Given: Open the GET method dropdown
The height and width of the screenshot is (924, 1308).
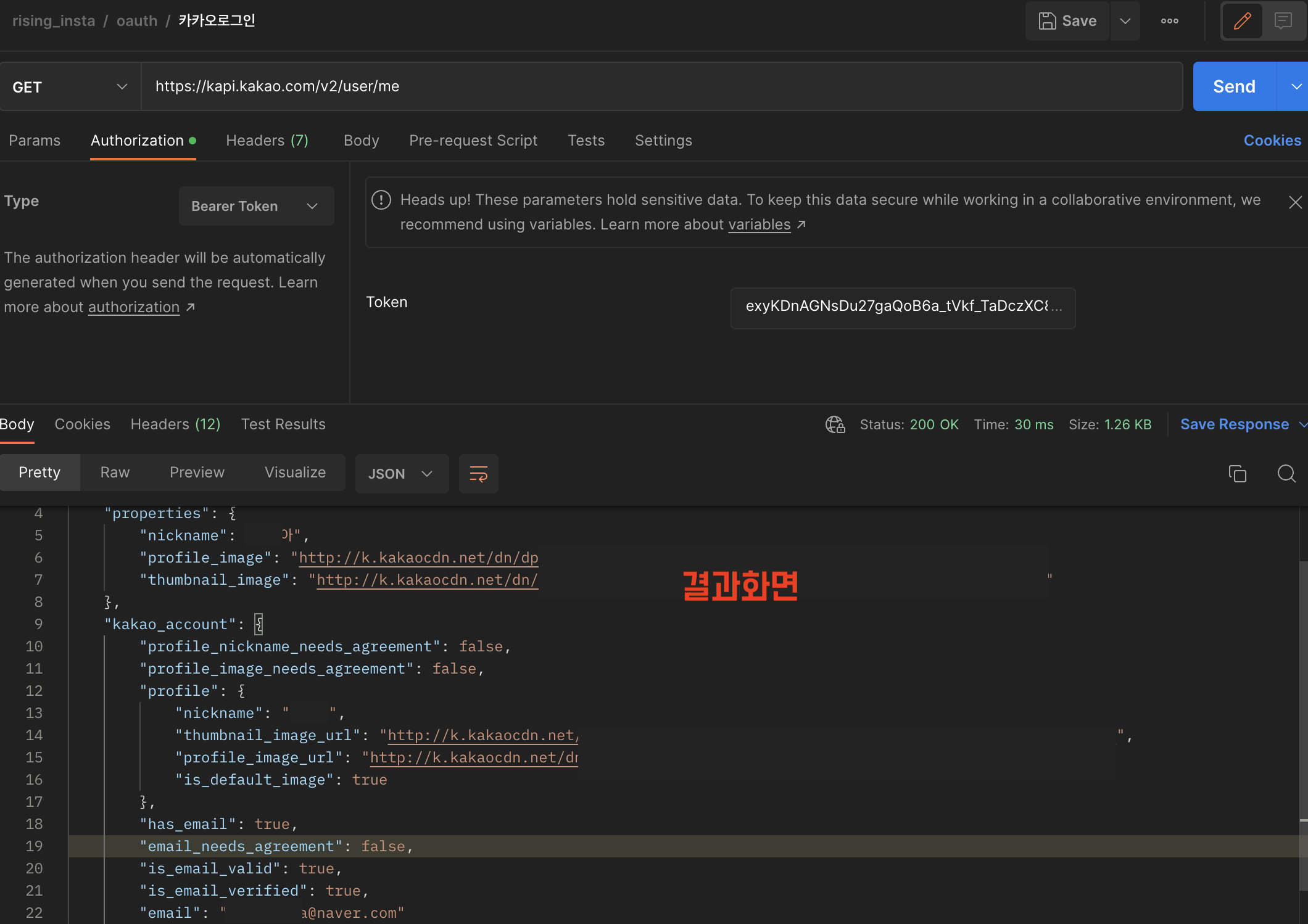Looking at the screenshot, I should (70, 87).
